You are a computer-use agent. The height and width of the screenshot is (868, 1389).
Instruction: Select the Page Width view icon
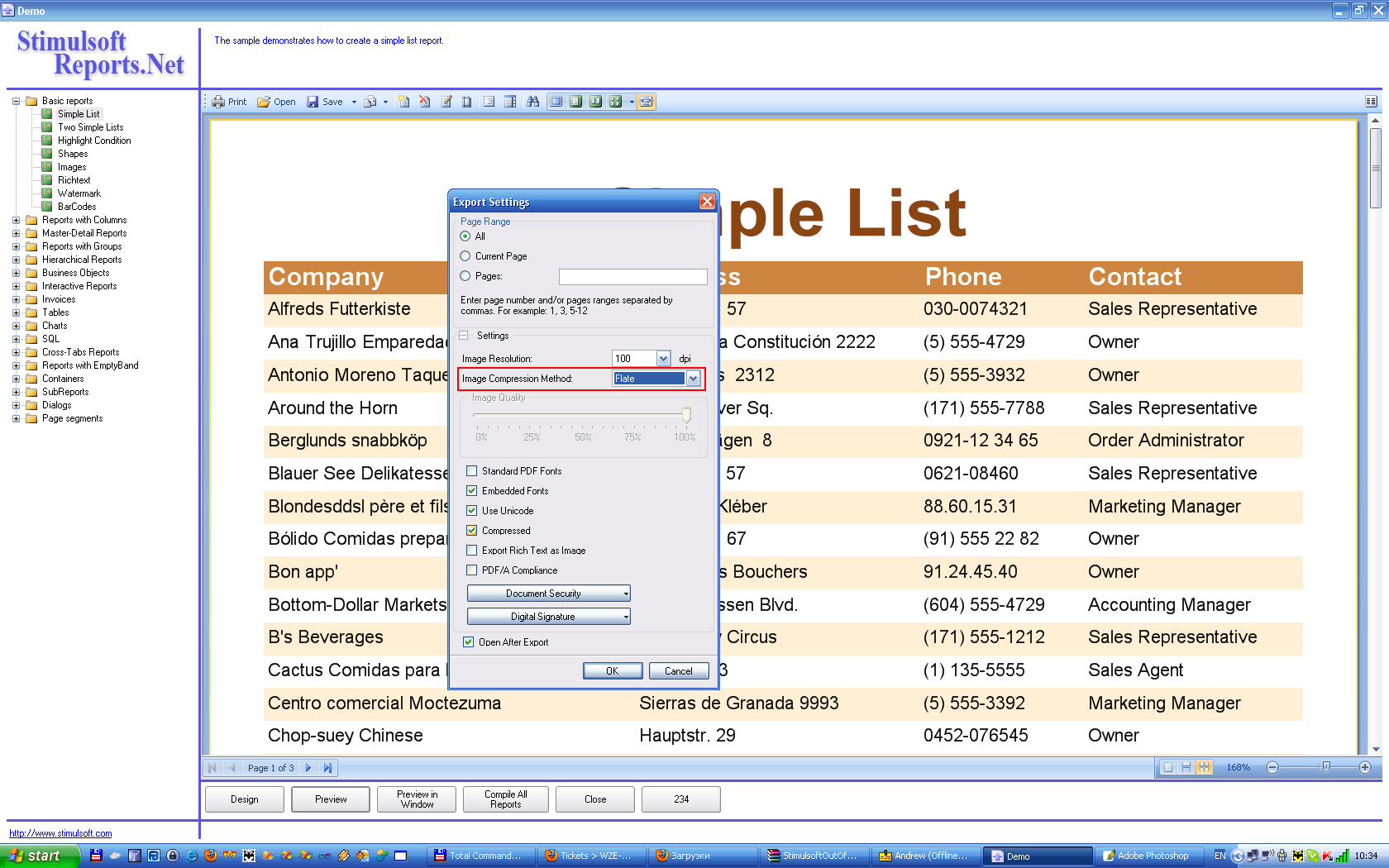click(647, 102)
